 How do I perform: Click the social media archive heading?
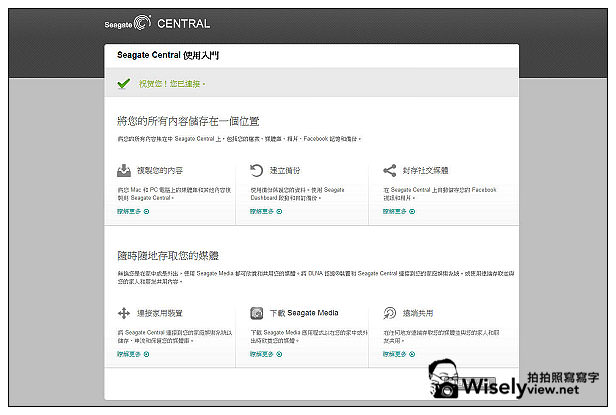click(x=425, y=171)
